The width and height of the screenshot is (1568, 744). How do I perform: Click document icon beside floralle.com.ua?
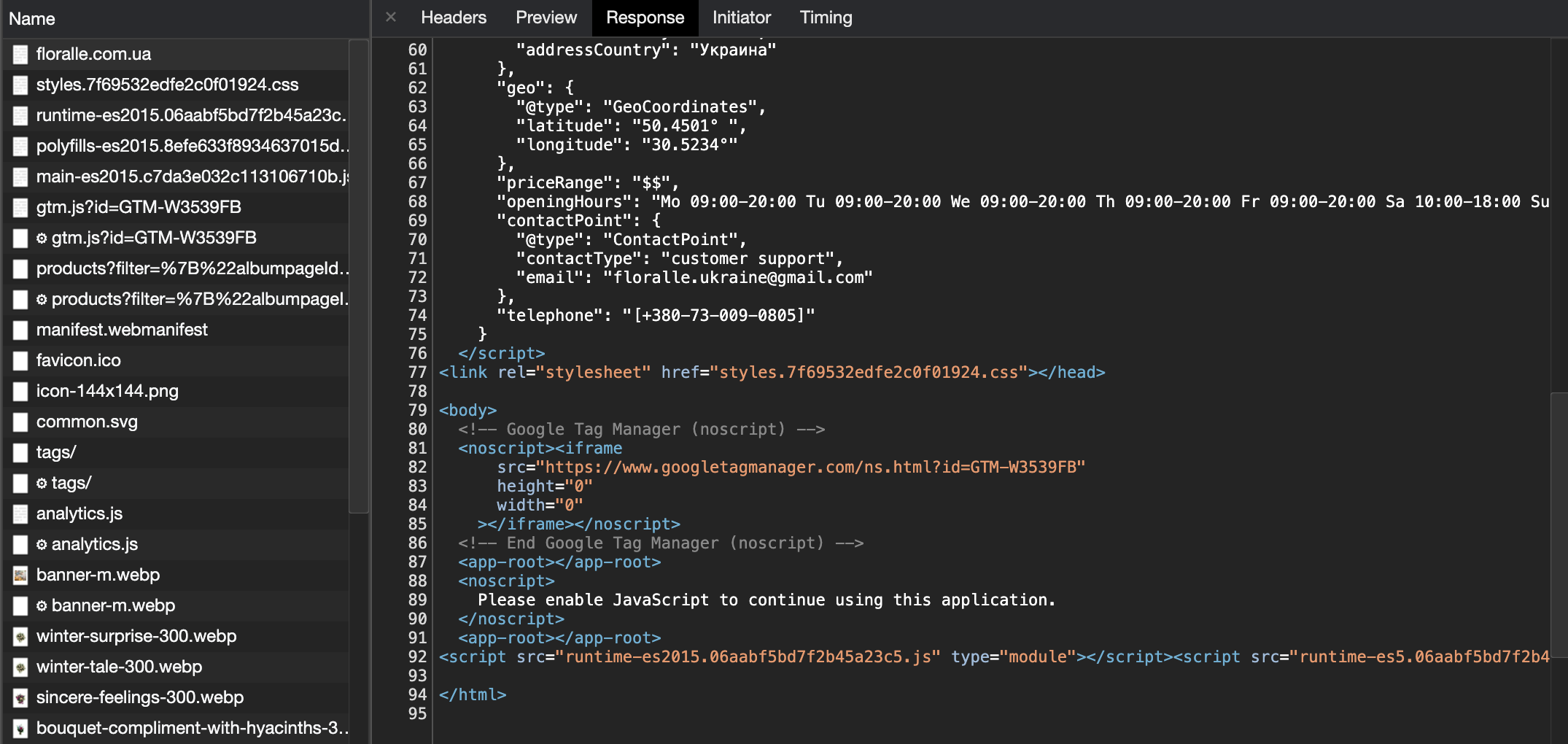[x=20, y=54]
